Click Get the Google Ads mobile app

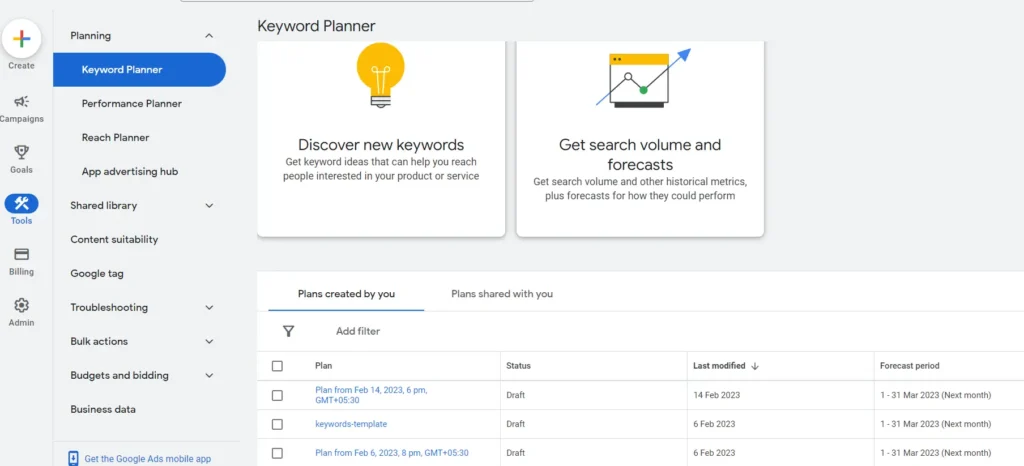tap(147, 459)
